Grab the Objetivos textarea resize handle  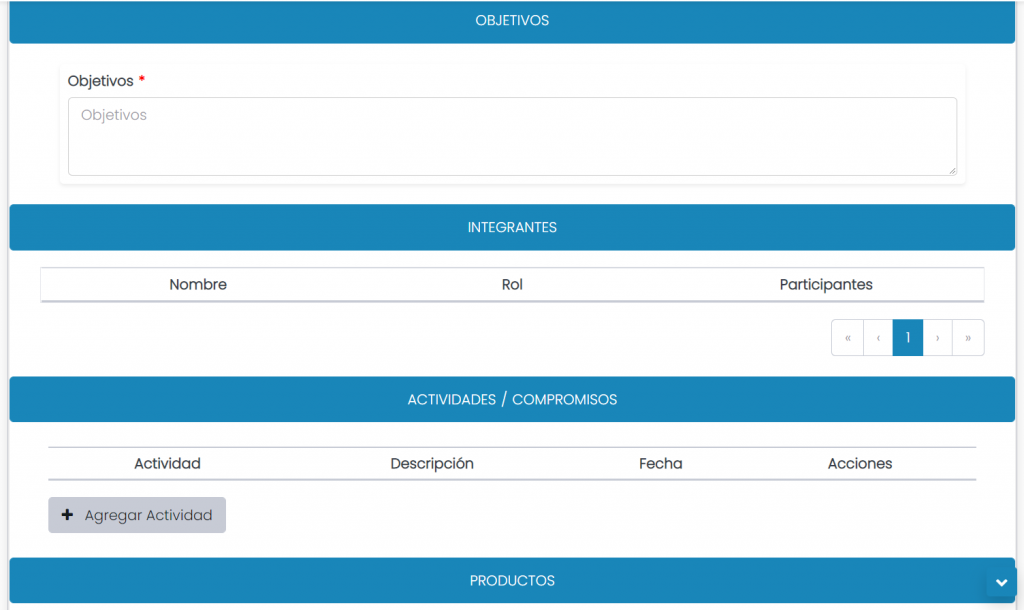tap(951, 170)
